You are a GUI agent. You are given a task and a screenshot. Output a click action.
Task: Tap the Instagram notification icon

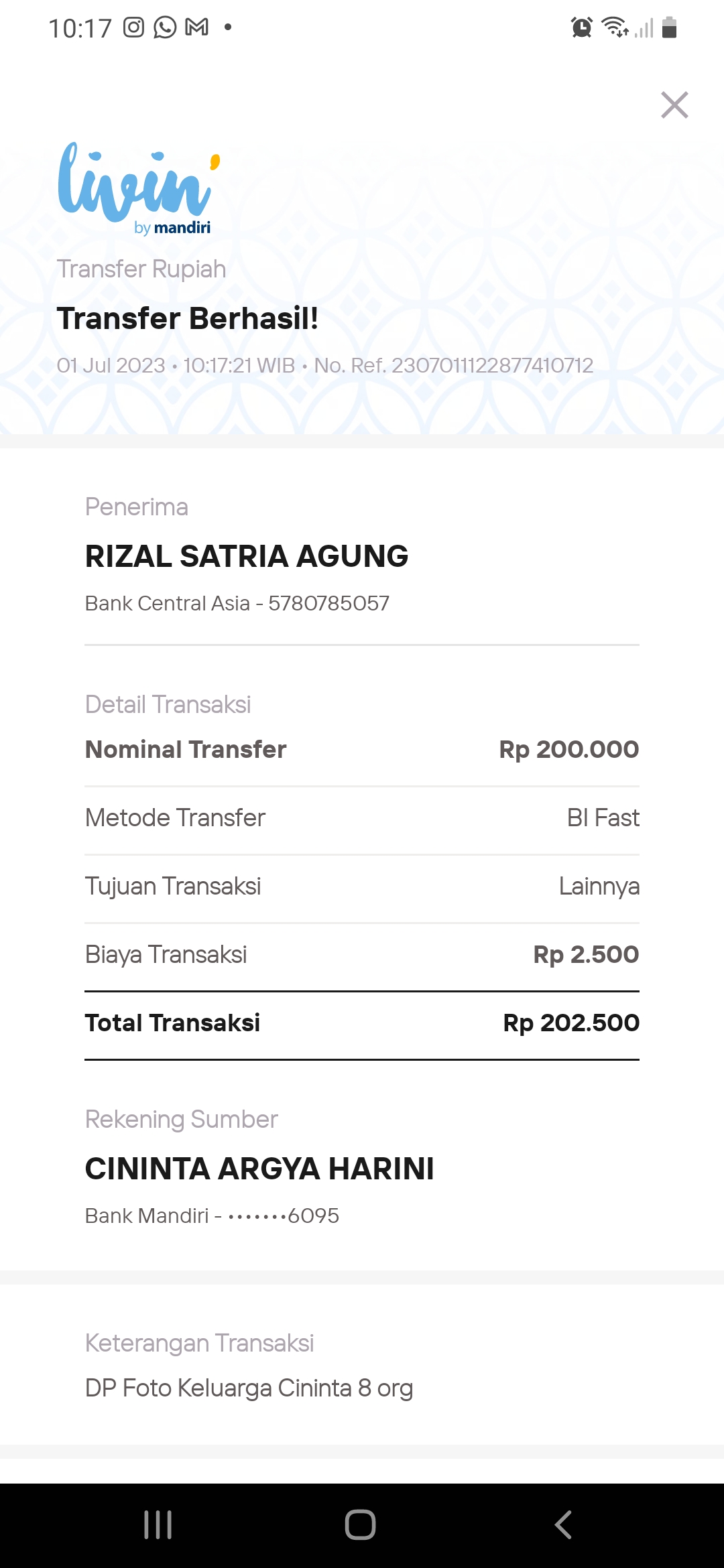[134, 27]
